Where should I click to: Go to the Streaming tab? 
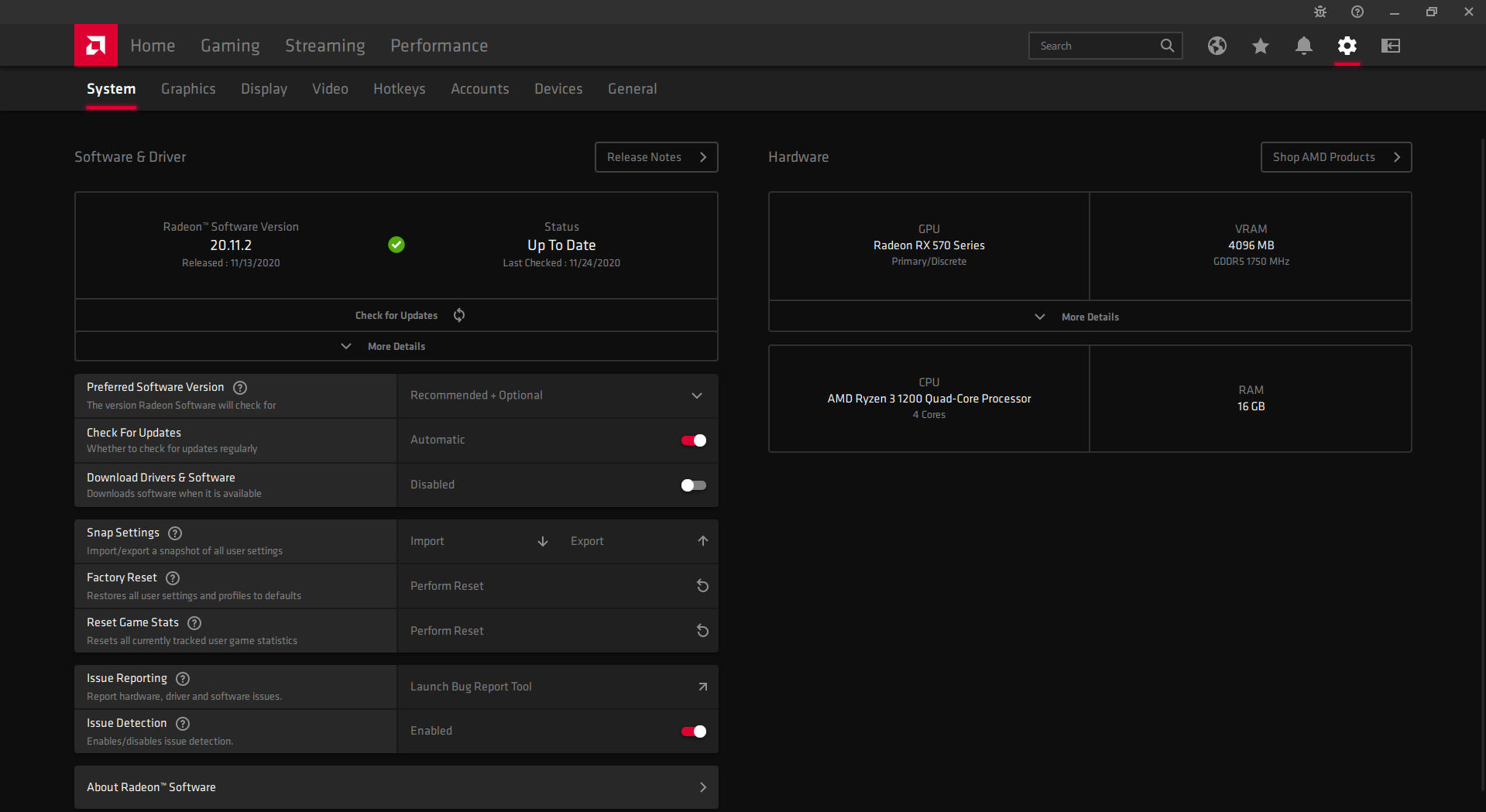pyautogui.click(x=325, y=46)
